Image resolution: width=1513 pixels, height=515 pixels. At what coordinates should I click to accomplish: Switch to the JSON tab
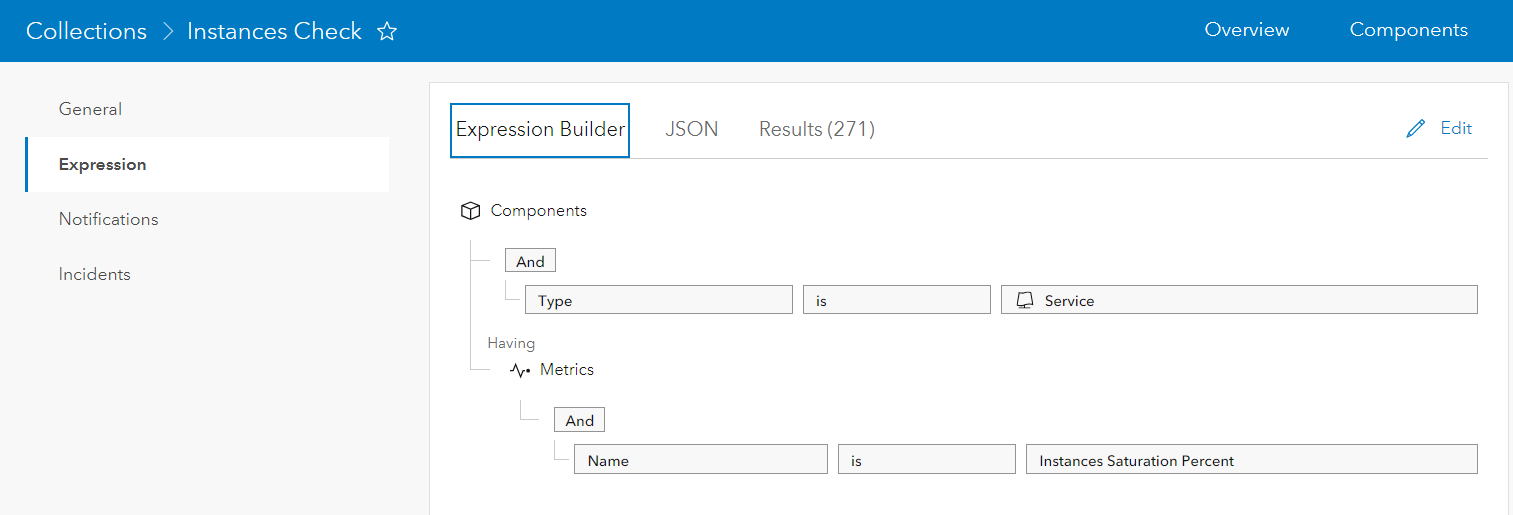click(x=691, y=129)
